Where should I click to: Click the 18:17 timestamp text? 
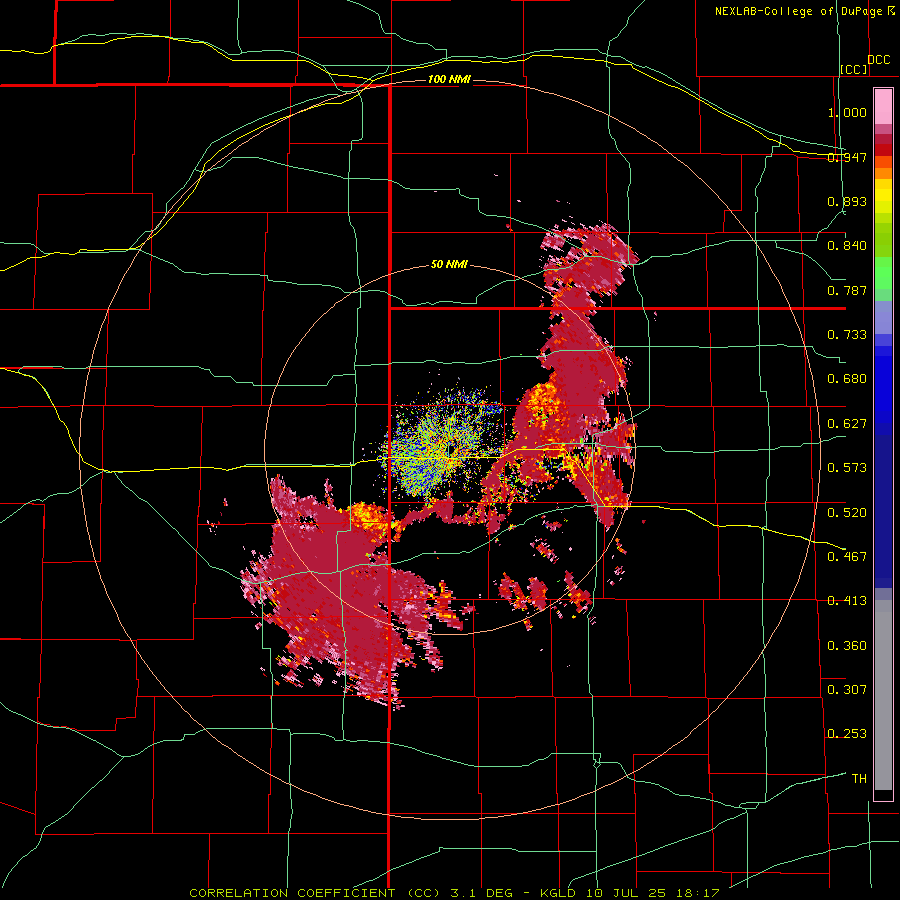[x=696, y=893]
